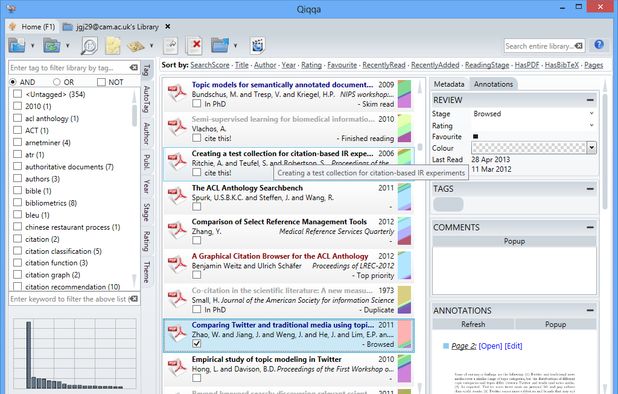Screen dimensions: 618x394
Task: Click the empty tag pill under TAGS
Action: 448,204
